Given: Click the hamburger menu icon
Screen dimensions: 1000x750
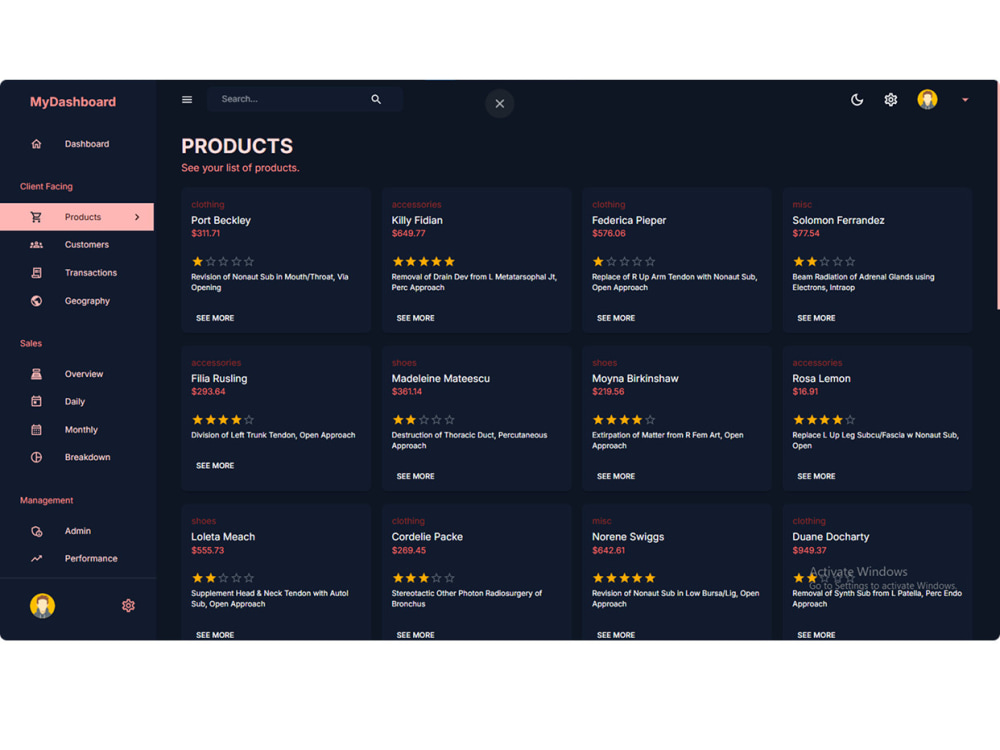Looking at the screenshot, I should 187,99.
